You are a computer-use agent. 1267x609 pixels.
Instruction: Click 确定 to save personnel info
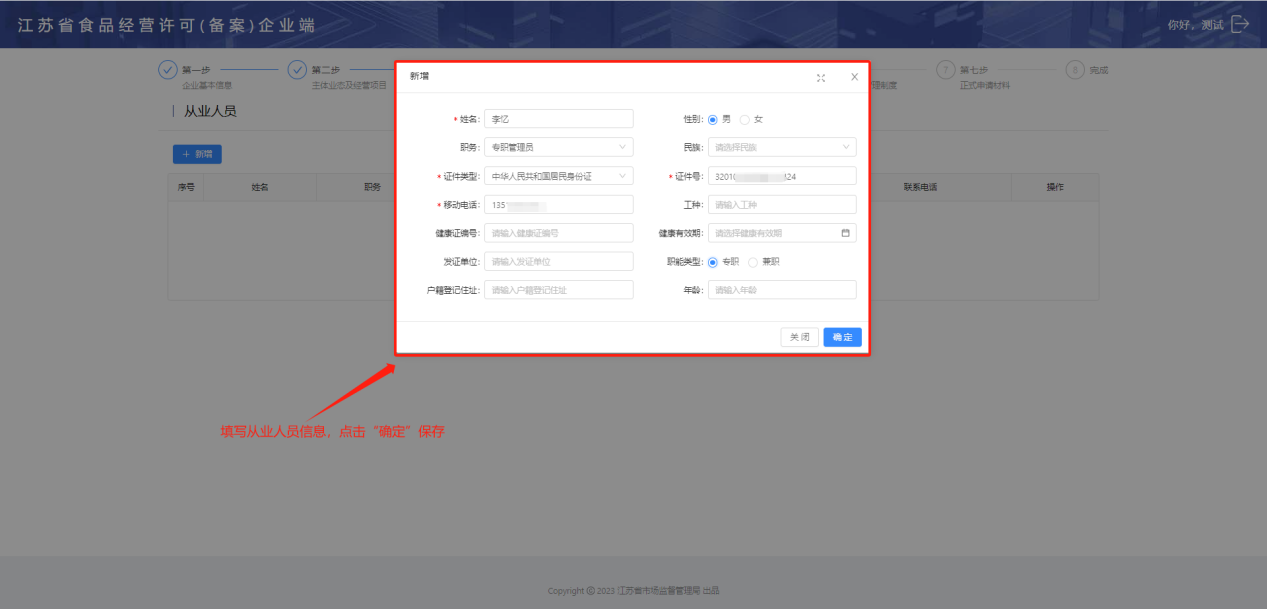click(x=842, y=337)
